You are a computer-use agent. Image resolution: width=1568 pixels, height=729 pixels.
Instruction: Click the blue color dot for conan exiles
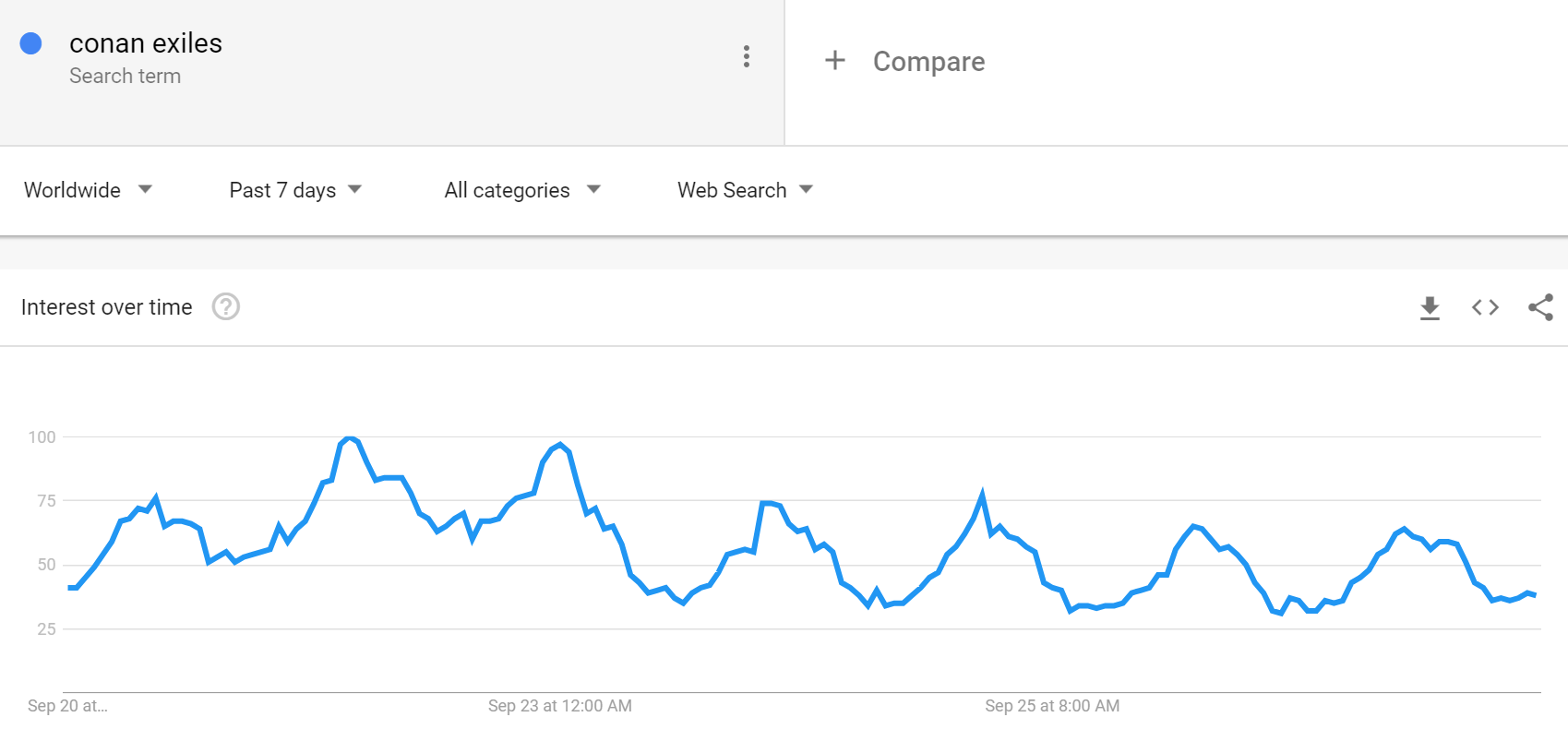[31, 43]
